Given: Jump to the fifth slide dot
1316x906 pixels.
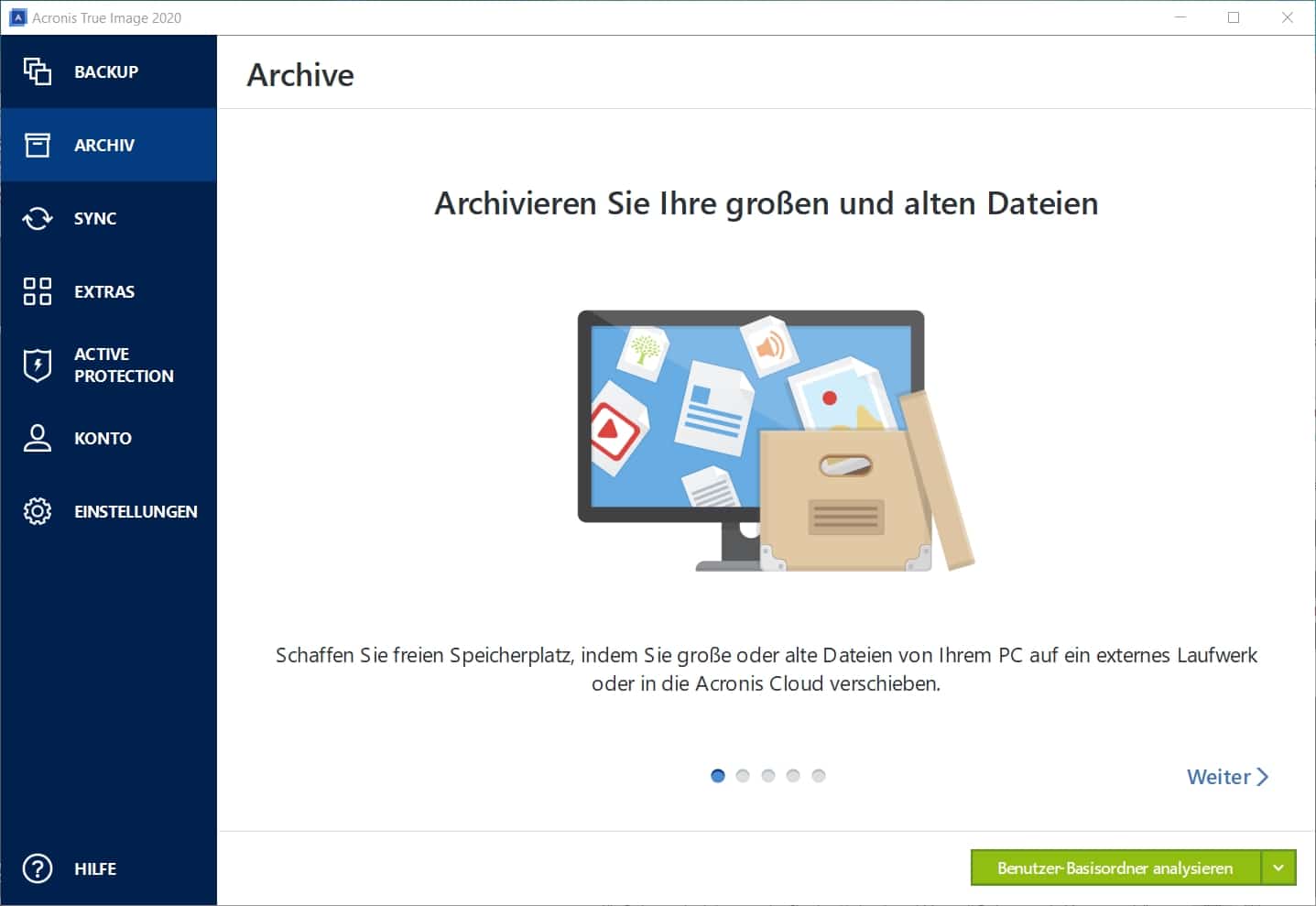Looking at the screenshot, I should coord(819,776).
